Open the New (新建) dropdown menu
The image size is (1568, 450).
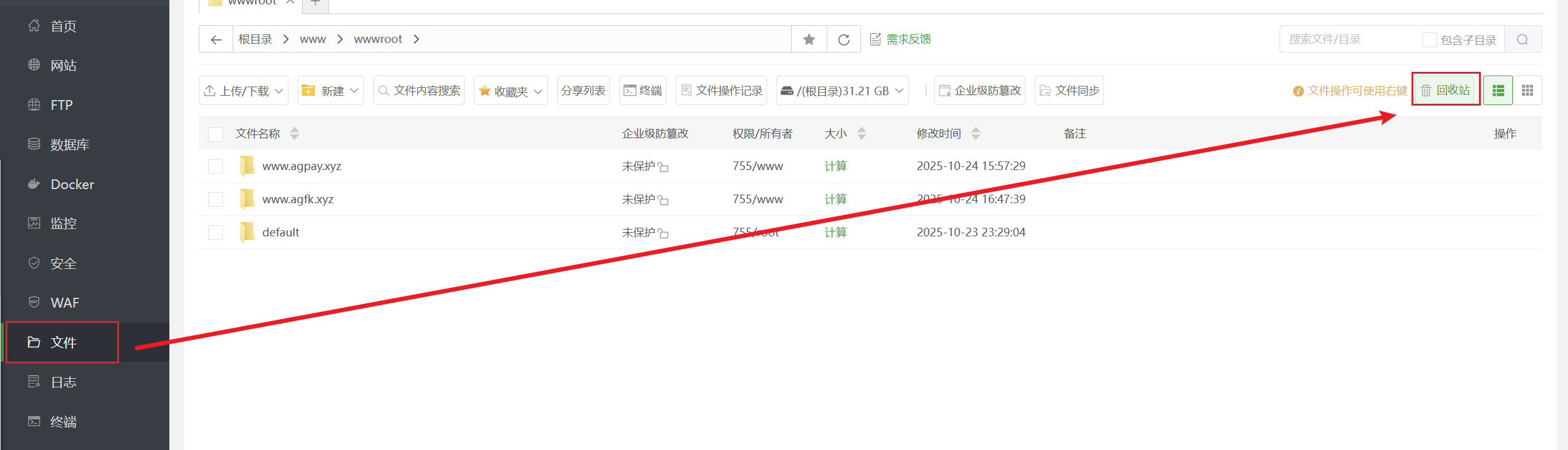(x=331, y=91)
